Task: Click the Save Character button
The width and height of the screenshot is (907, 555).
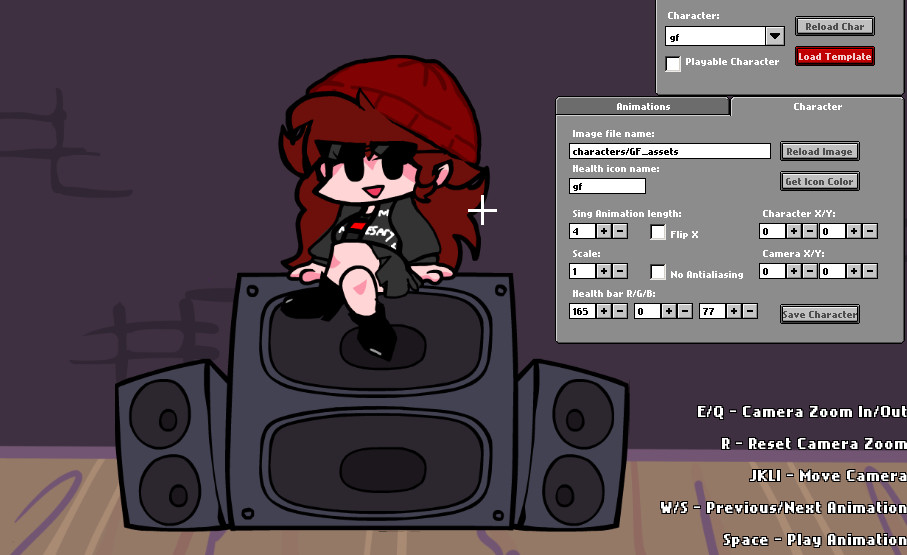Action: [x=819, y=314]
